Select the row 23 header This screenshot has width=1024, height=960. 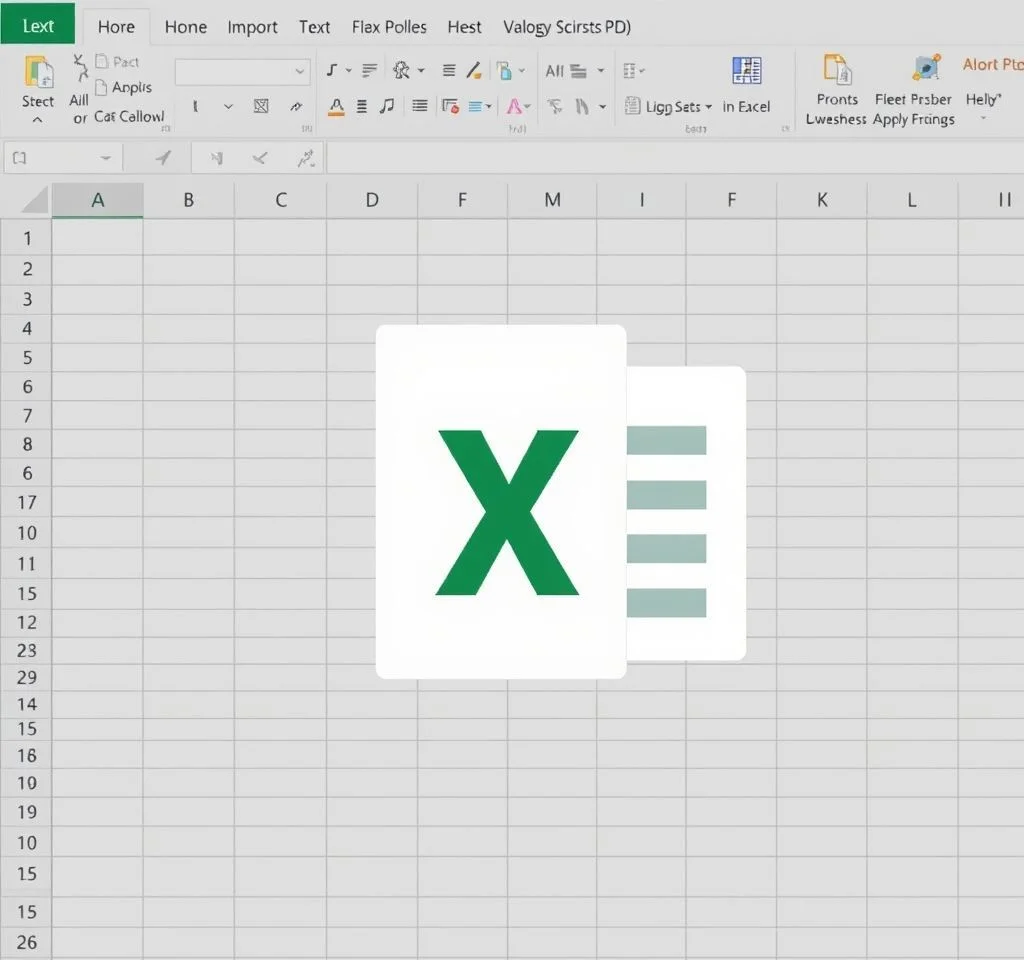pos(27,650)
